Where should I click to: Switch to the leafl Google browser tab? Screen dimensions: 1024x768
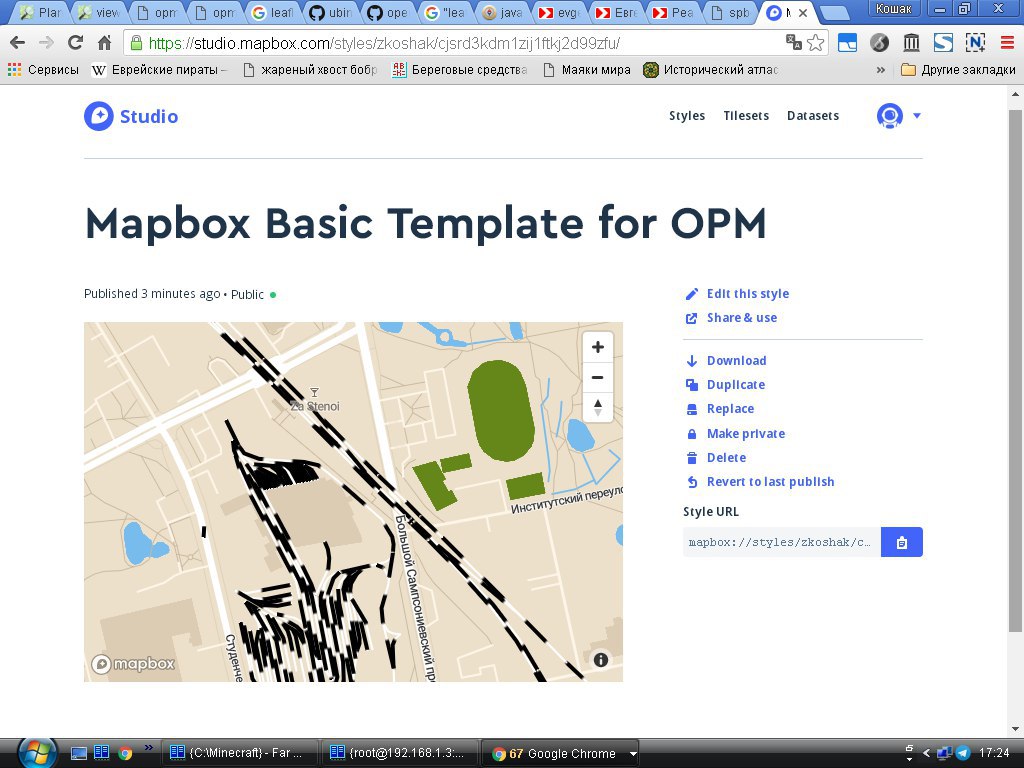click(272, 12)
